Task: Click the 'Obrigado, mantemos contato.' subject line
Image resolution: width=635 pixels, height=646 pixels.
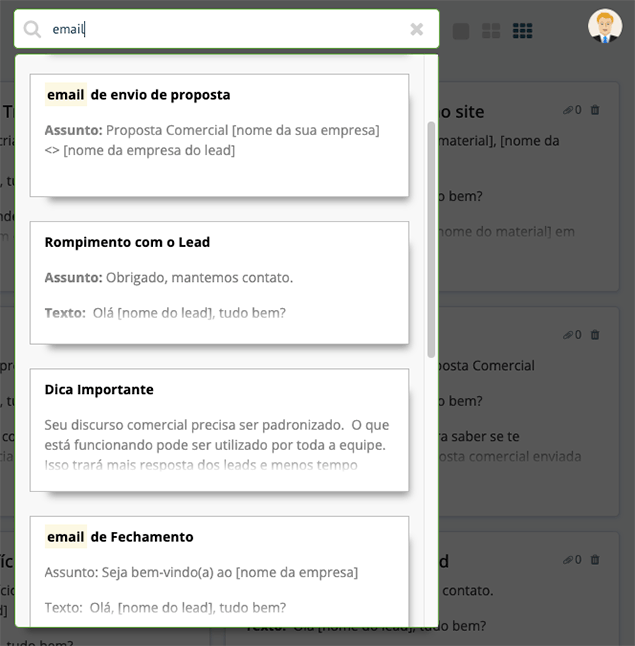Action: [199, 278]
